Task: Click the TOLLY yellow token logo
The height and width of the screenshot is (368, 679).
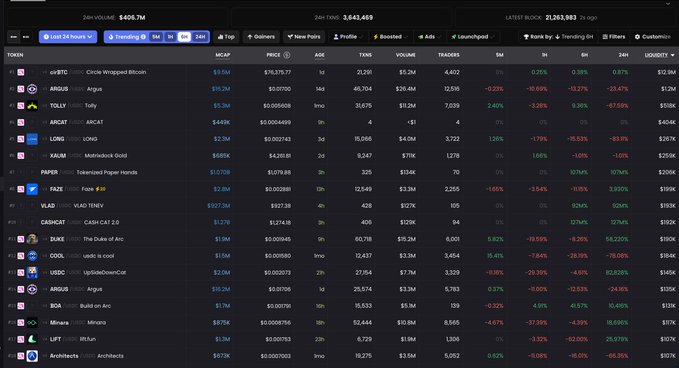Action: (32, 106)
